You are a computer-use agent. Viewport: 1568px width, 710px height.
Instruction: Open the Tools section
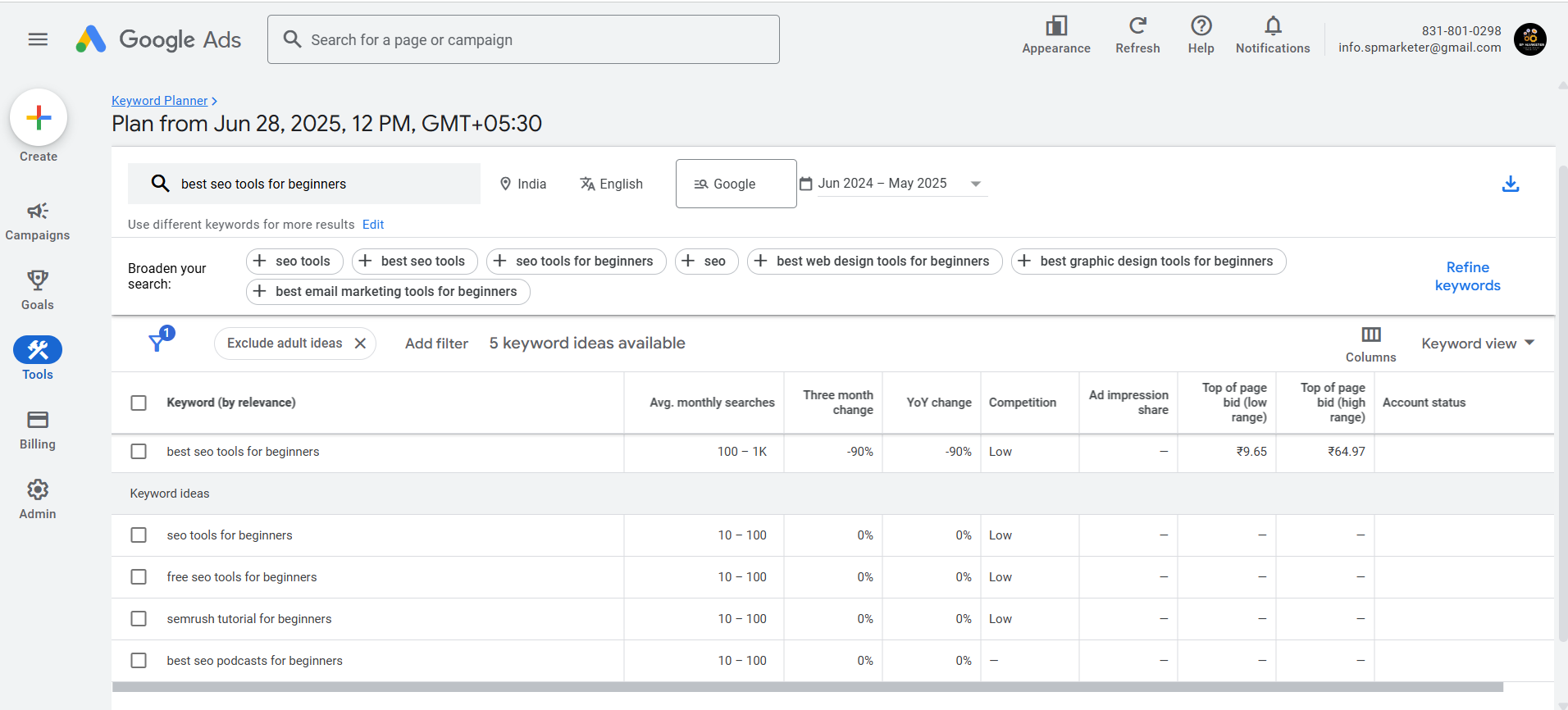[x=38, y=359]
